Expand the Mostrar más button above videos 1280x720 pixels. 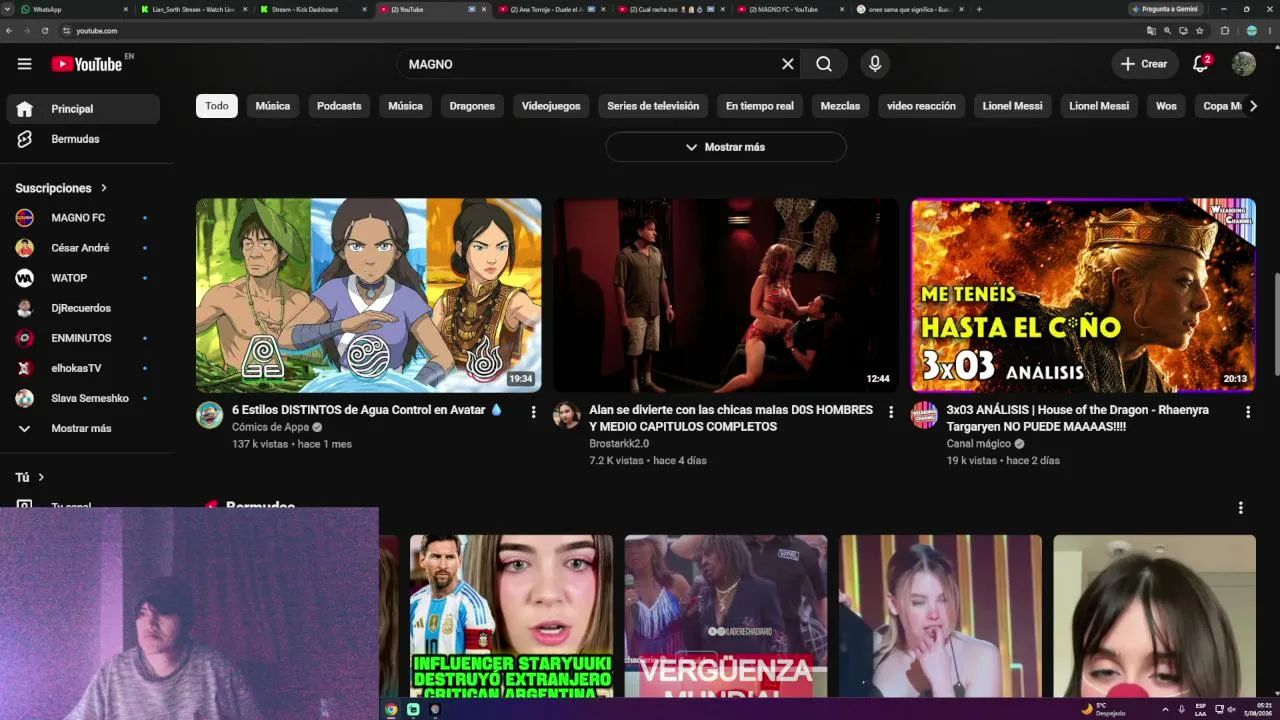[726, 147]
